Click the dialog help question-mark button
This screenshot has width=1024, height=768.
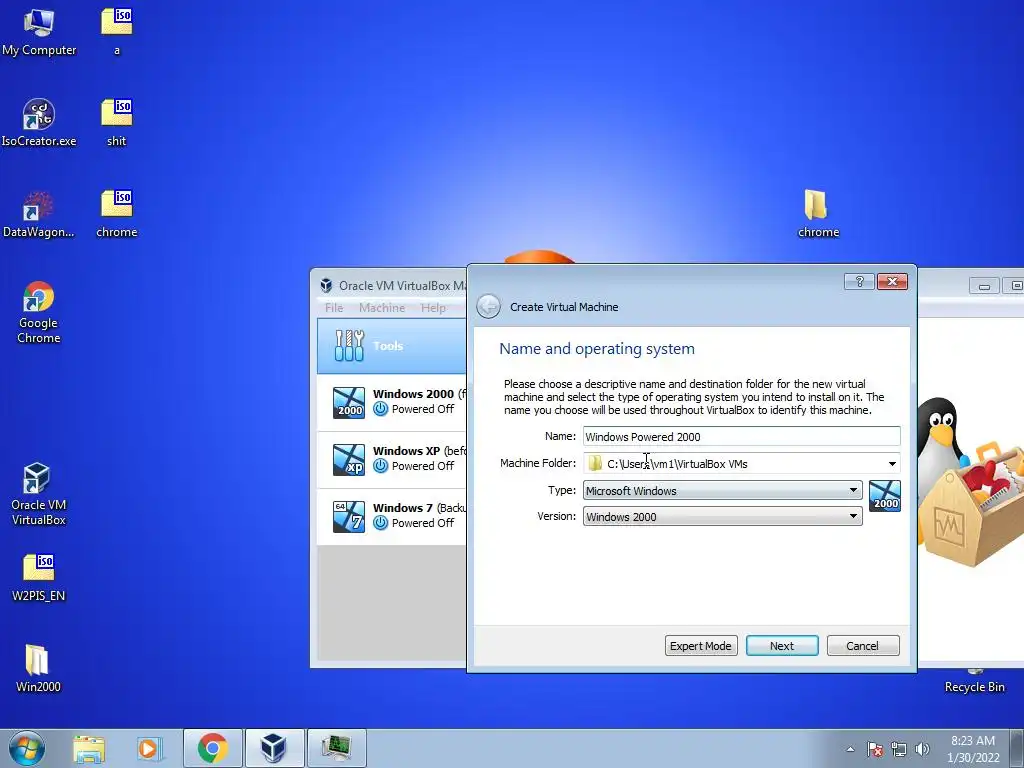859,281
